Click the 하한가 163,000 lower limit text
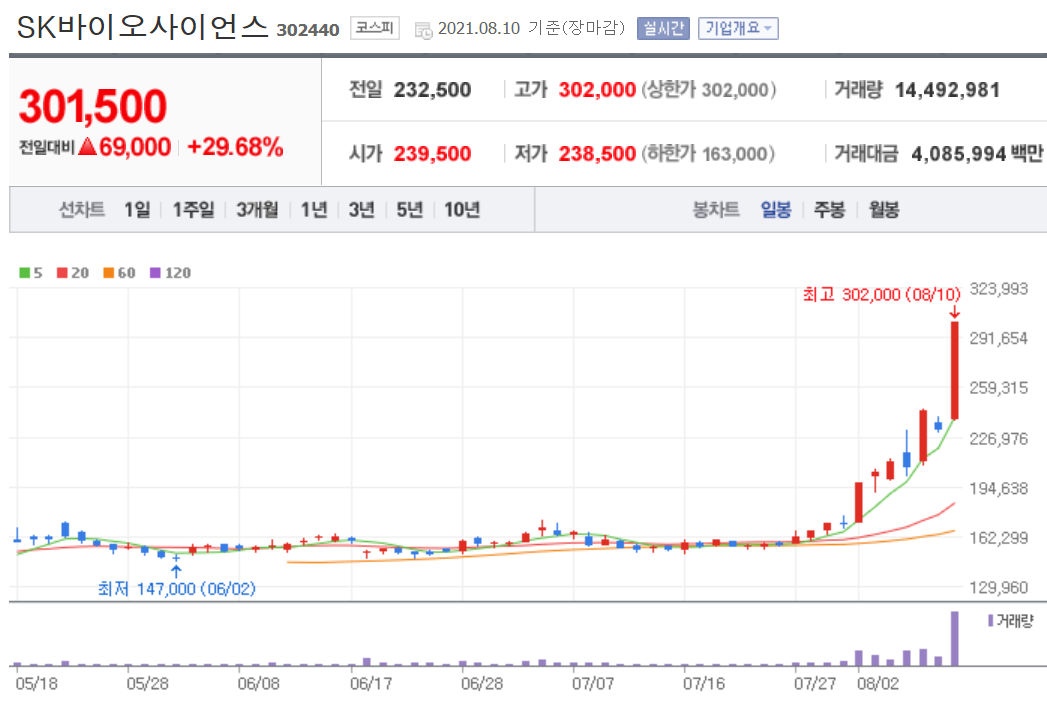The image size is (1047, 701). [x=708, y=154]
